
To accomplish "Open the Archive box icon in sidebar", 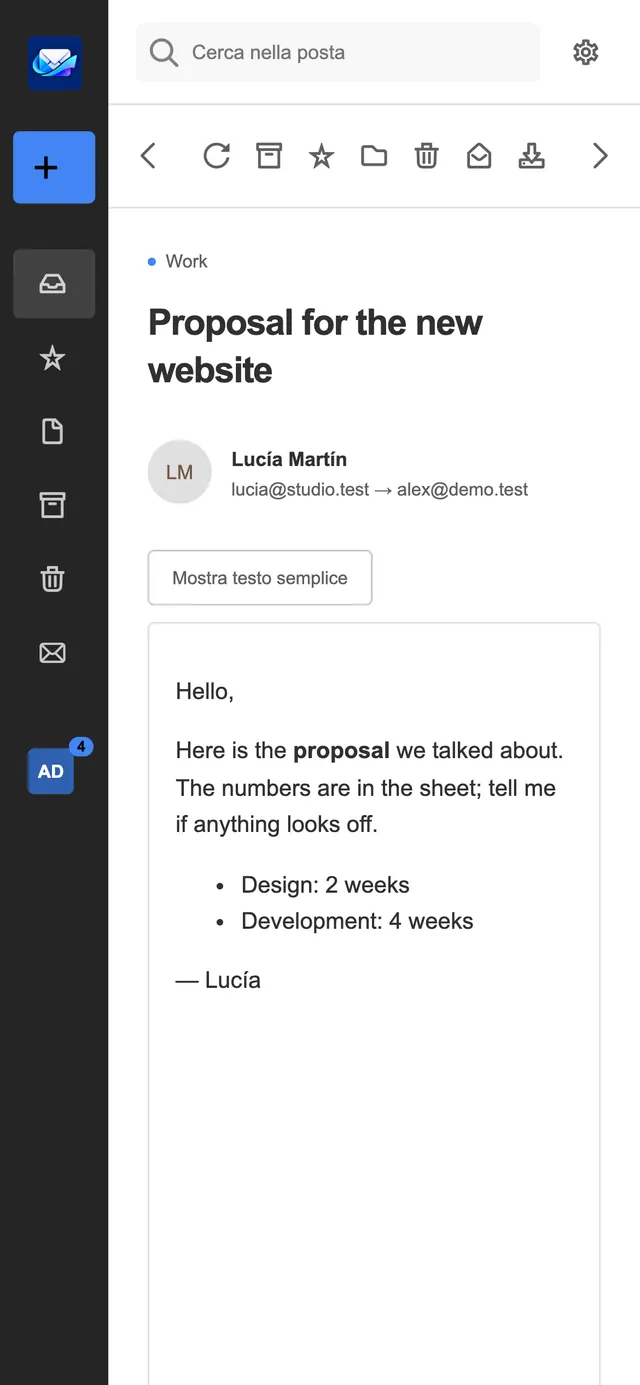I will tap(52, 505).
